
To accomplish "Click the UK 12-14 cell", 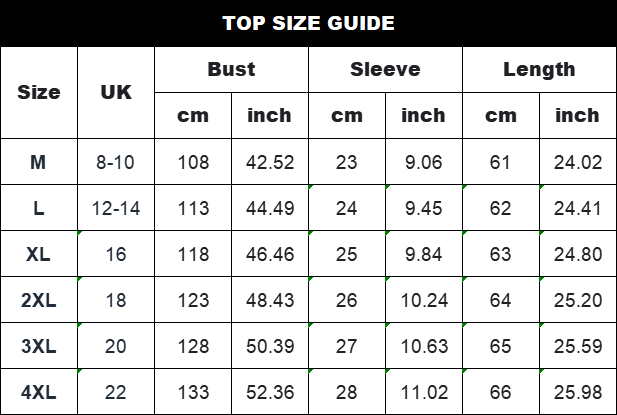I will [116, 208].
